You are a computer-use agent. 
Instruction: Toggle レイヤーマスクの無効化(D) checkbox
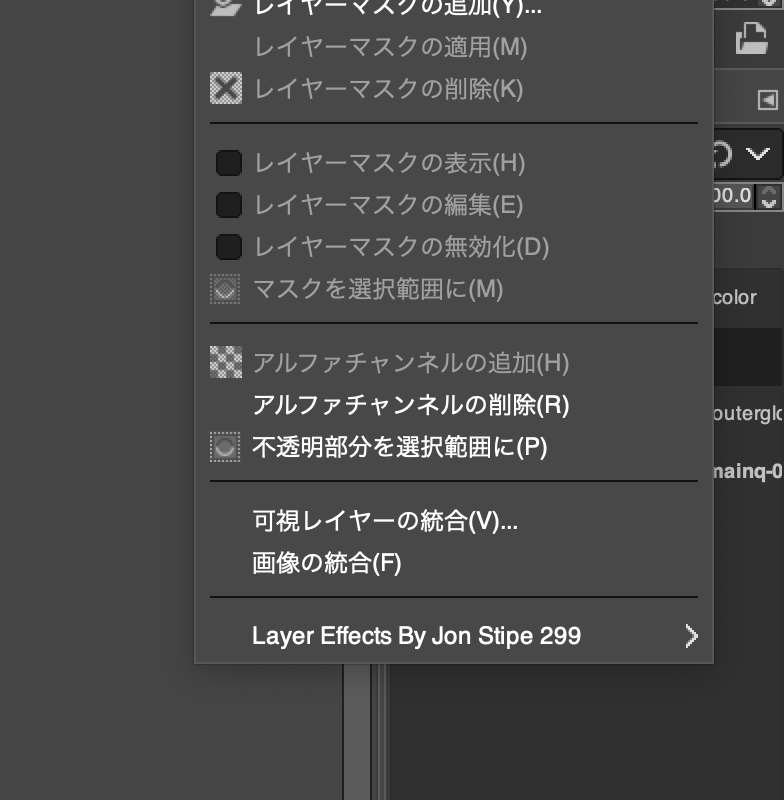[x=229, y=247]
